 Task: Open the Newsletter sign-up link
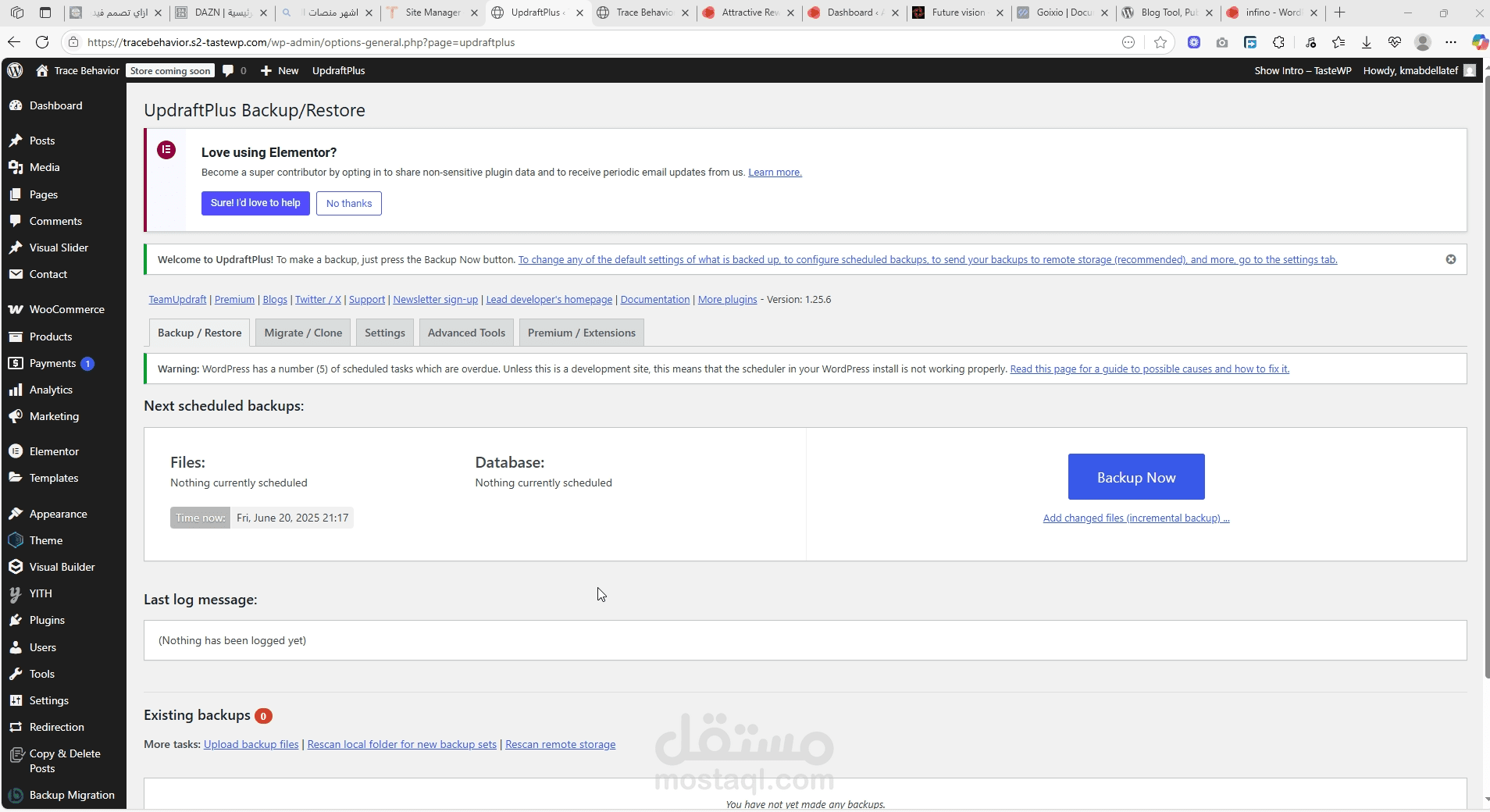[435, 299]
